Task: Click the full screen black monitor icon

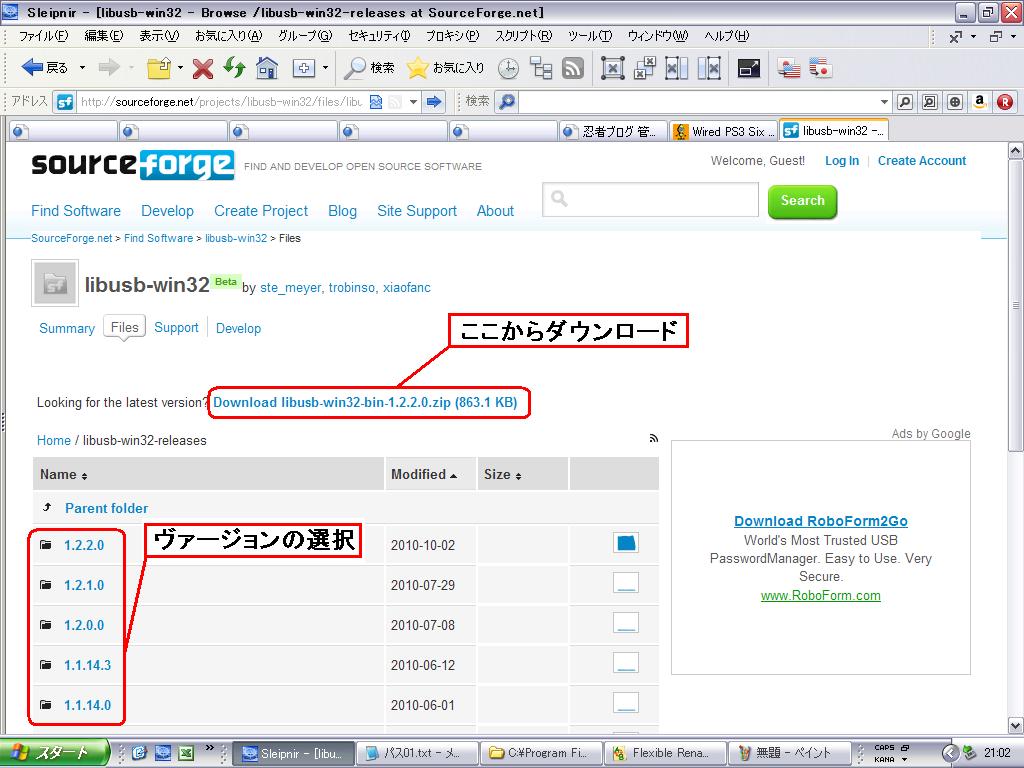Action: pos(748,68)
